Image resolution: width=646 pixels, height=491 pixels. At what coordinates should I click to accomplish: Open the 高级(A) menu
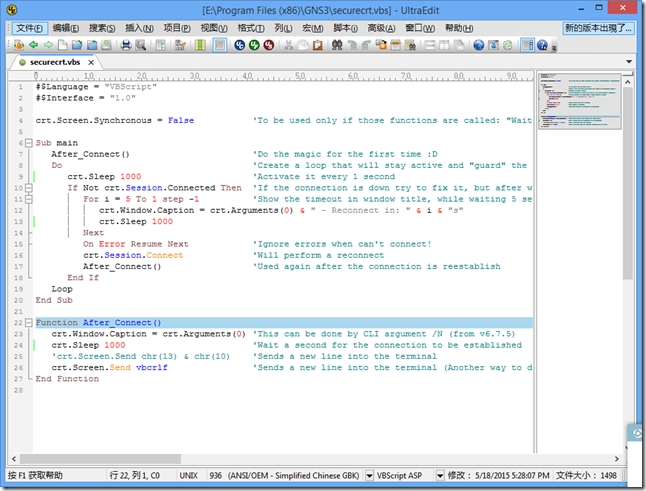click(x=382, y=28)
